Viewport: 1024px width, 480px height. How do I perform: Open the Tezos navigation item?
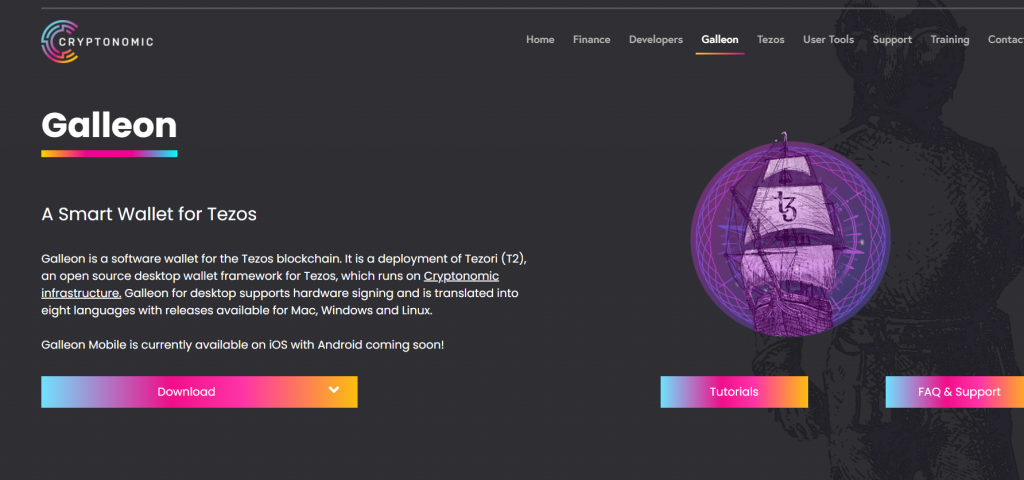[x=771, y=40]
